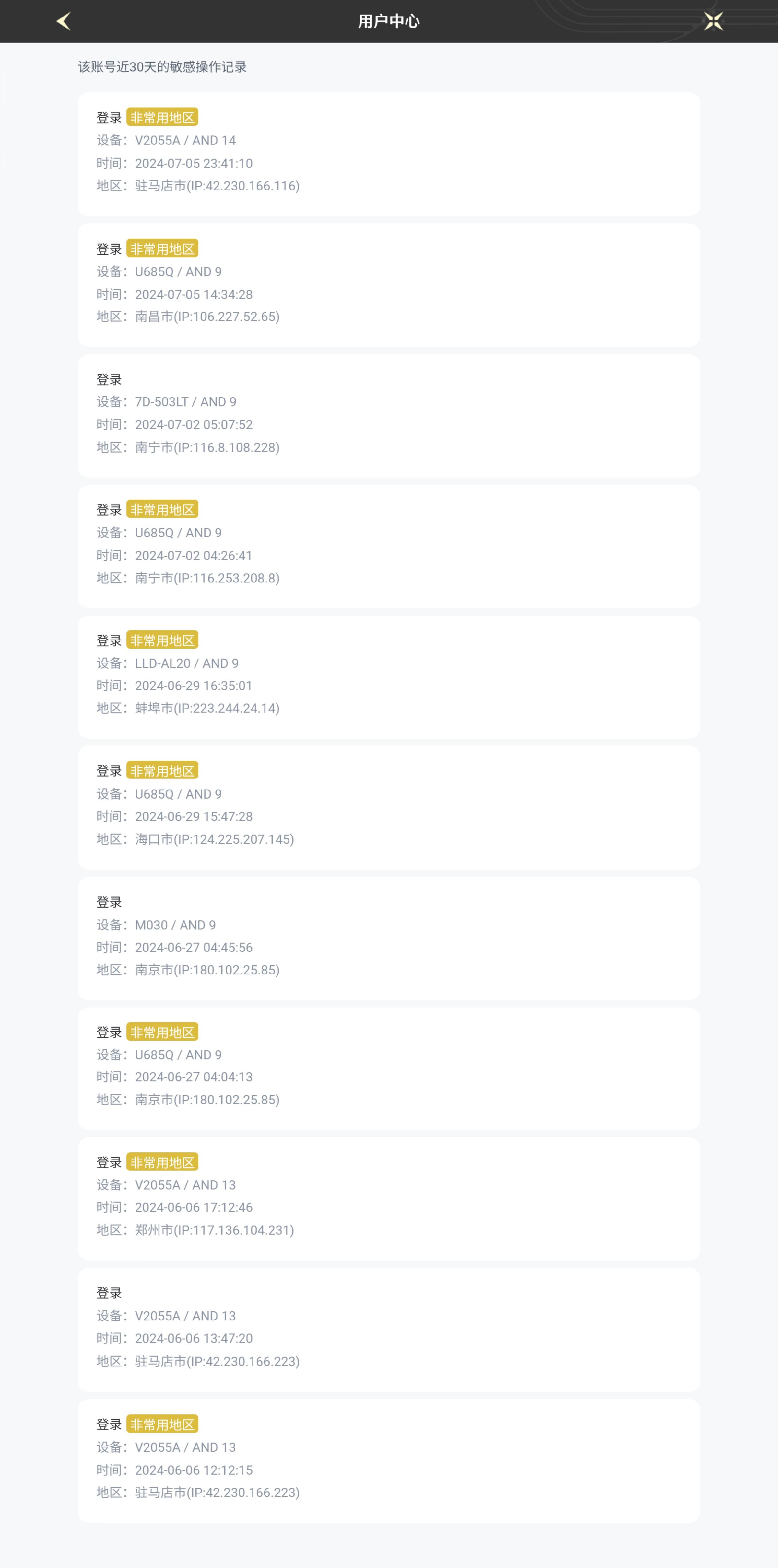Image resolution: width=778 pixels, height=1568 pixels.
Task: Tap 非常用地区 tag on 蚌埠市 login
Action: pos(162,640)
